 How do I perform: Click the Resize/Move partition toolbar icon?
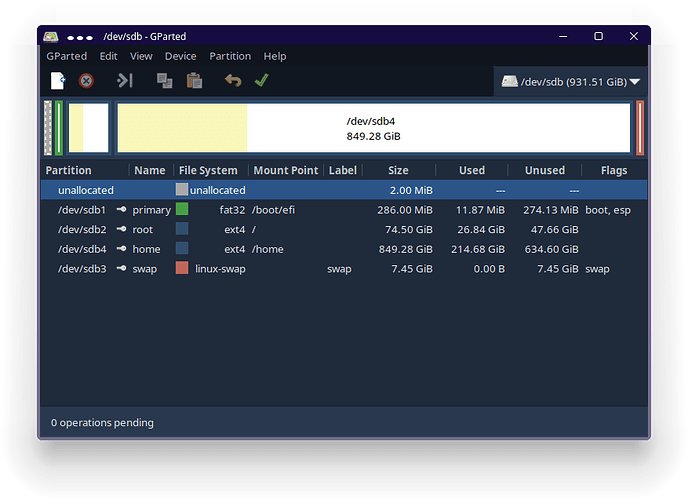click(125, 81)
